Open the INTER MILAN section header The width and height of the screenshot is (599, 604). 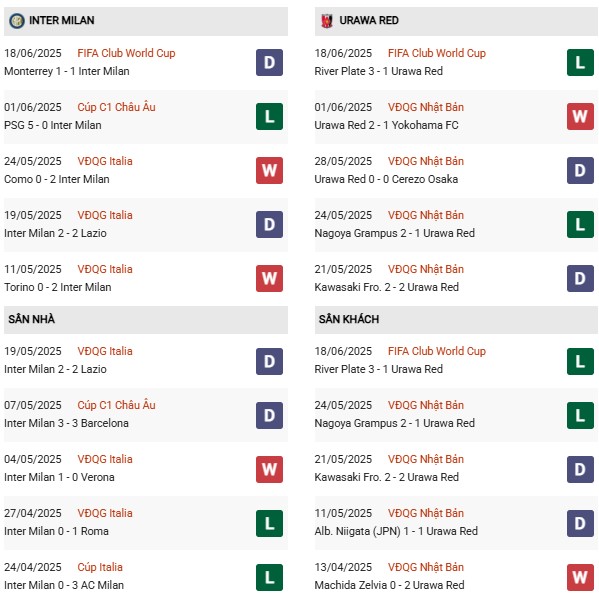[x=146, y=21]
